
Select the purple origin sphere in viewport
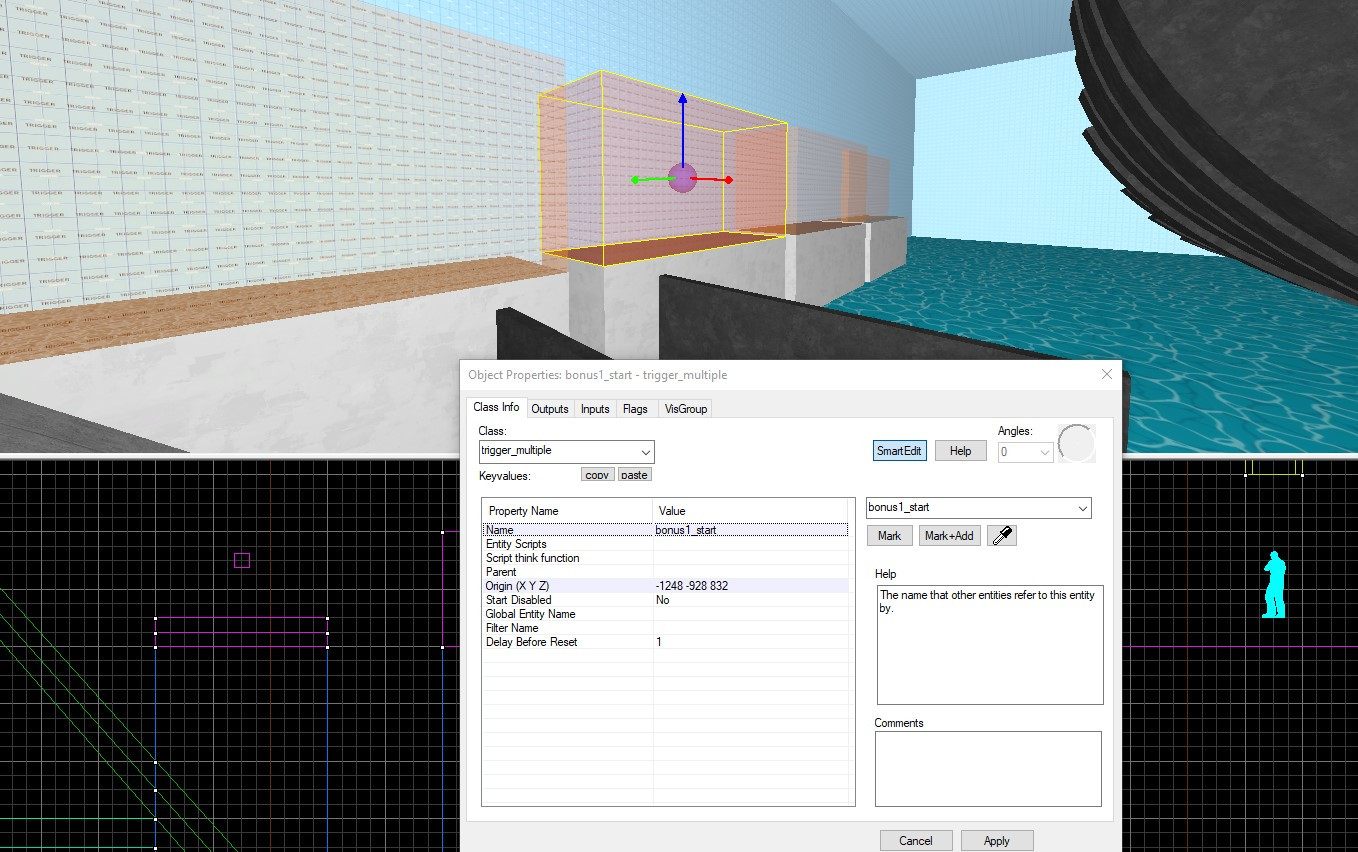click(682, 178)
